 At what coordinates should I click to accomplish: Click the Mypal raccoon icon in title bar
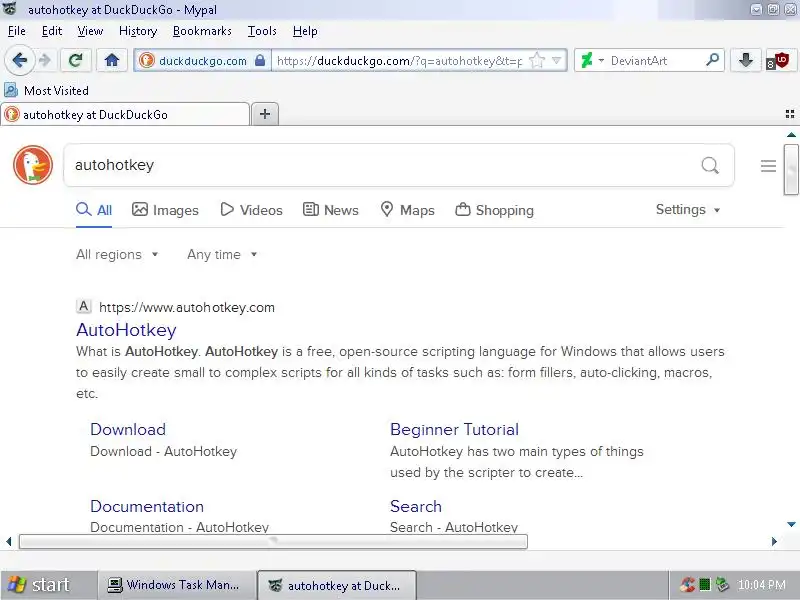[10, 9]
